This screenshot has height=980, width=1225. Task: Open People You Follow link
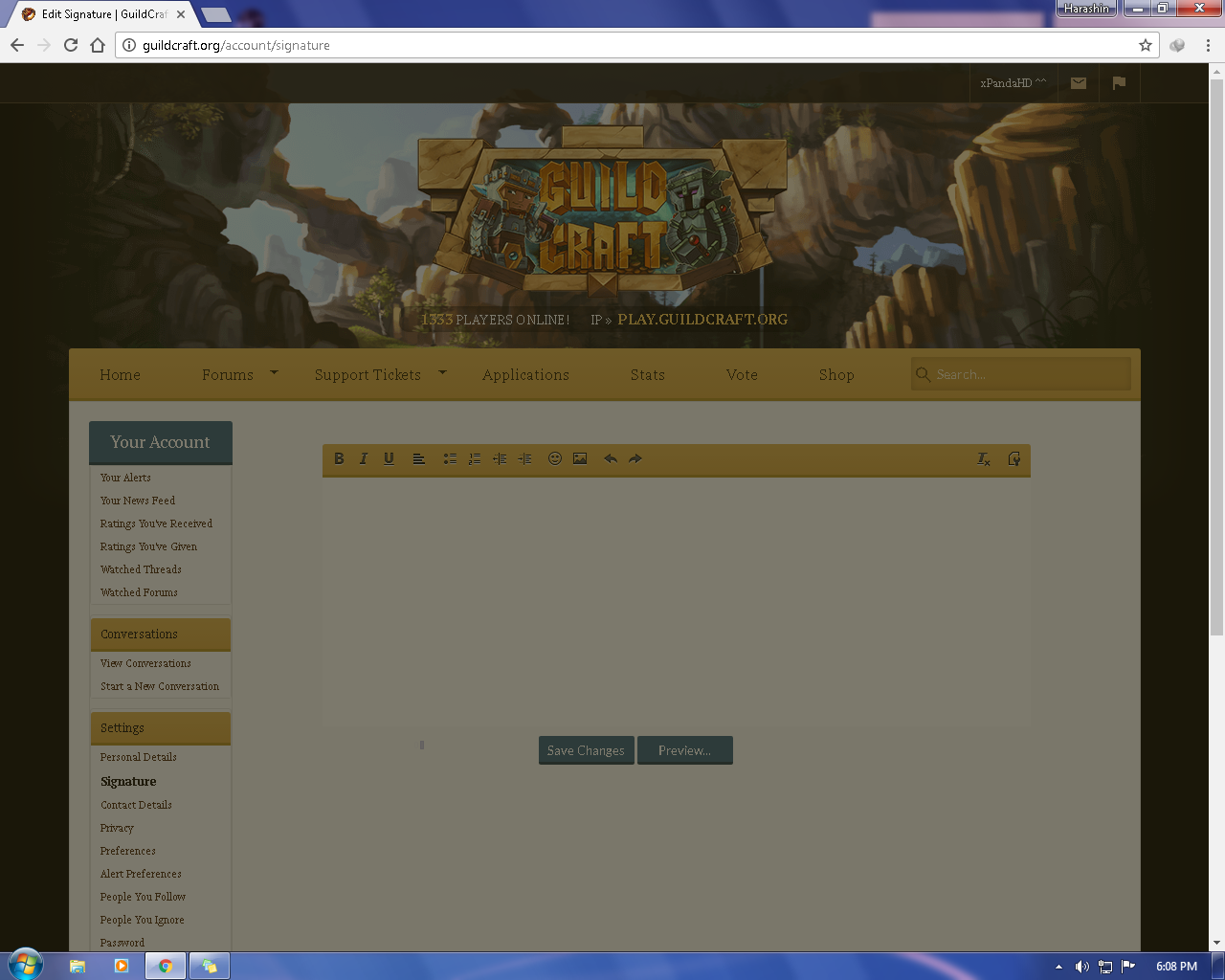pyautogui.click(x=143, y=897)
